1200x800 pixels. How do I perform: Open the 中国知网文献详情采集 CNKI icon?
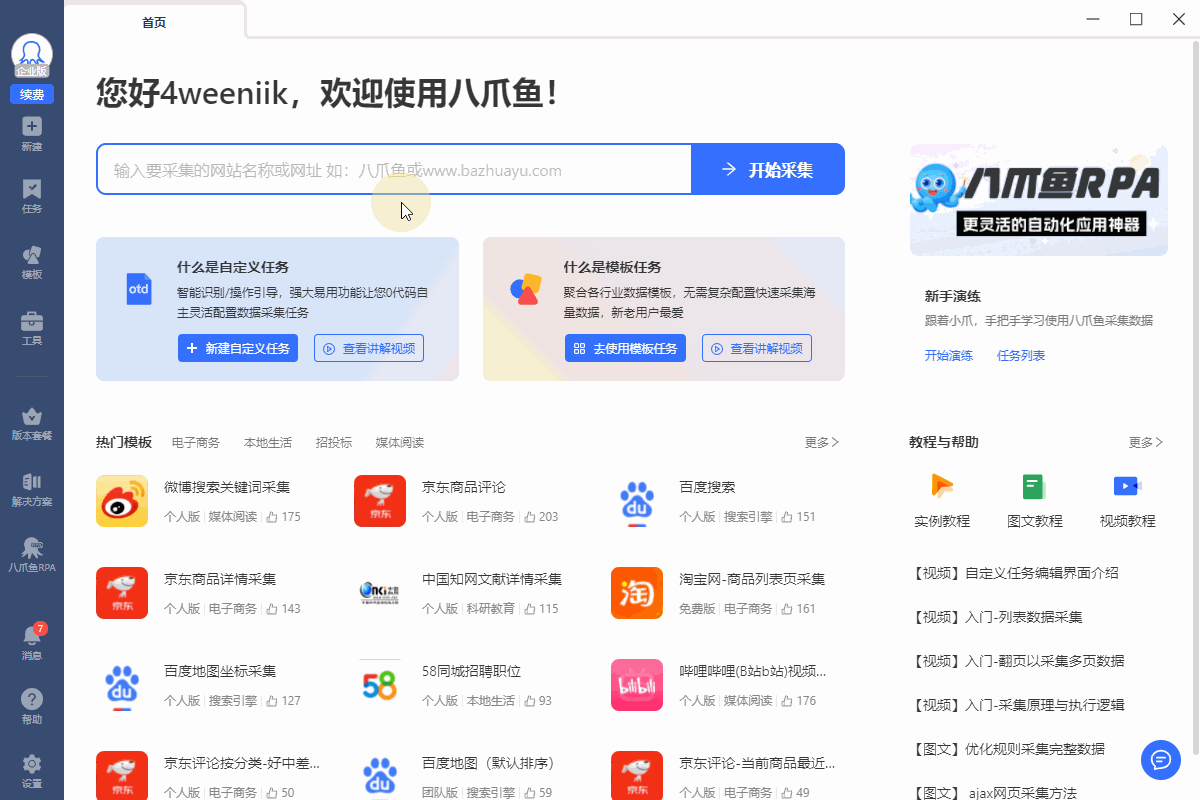[380, 593]
